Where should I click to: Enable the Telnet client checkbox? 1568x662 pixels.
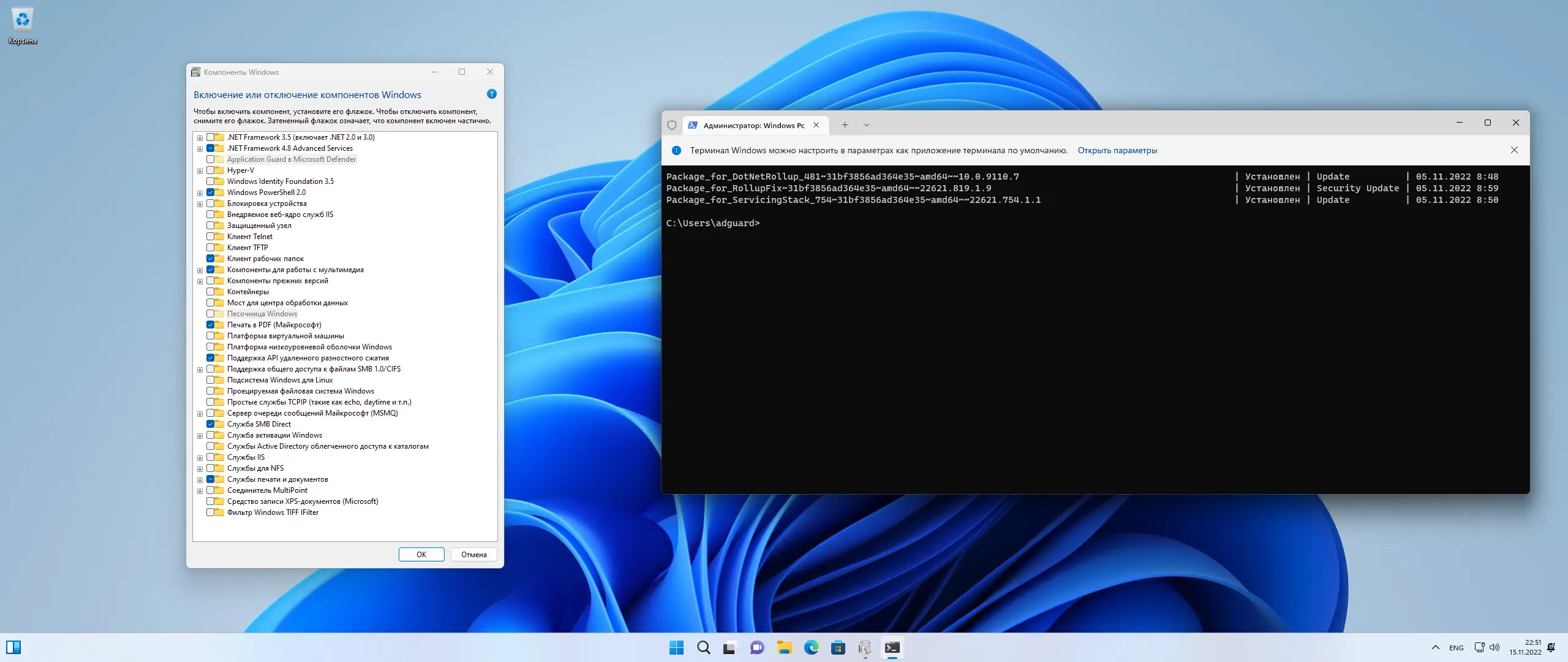pos(211,237)
